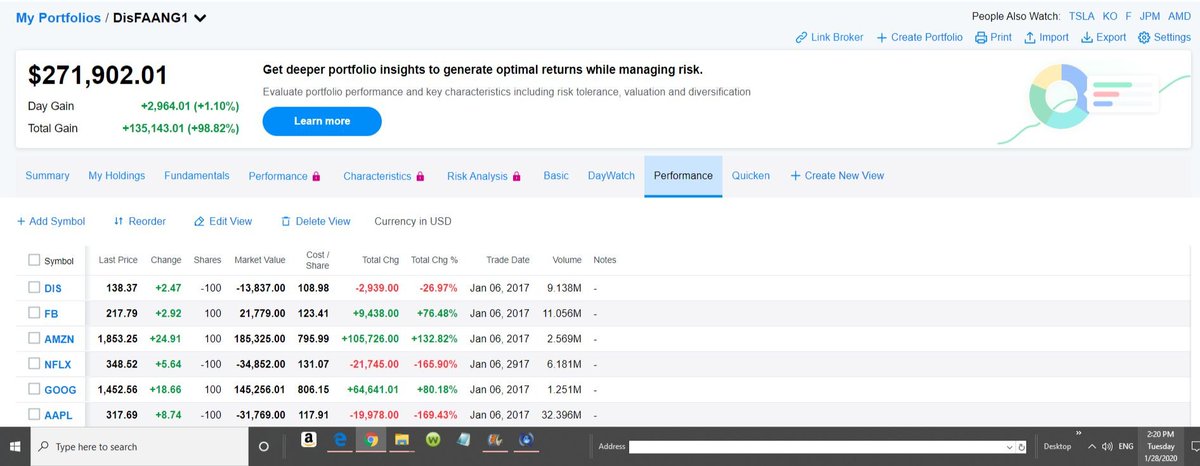
Task: Open the JPM ticker link
Action: coord(1151,16)
